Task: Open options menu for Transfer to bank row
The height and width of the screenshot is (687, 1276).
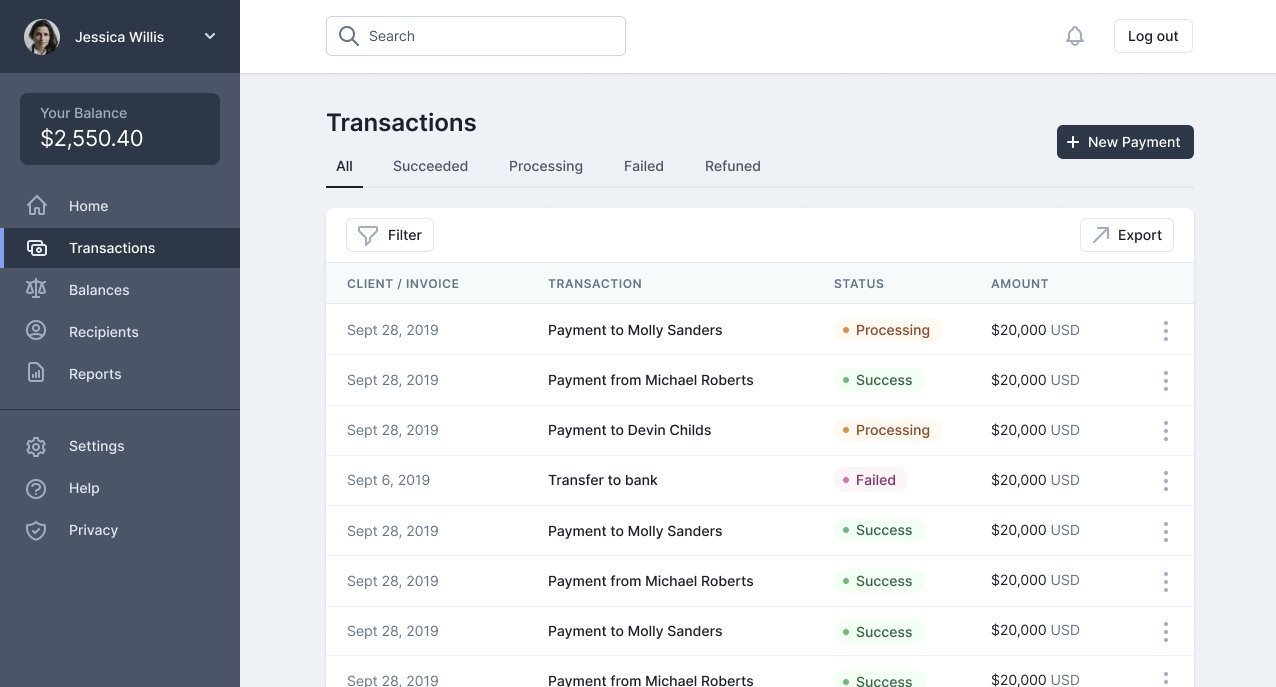Action: click(1165, 481)
